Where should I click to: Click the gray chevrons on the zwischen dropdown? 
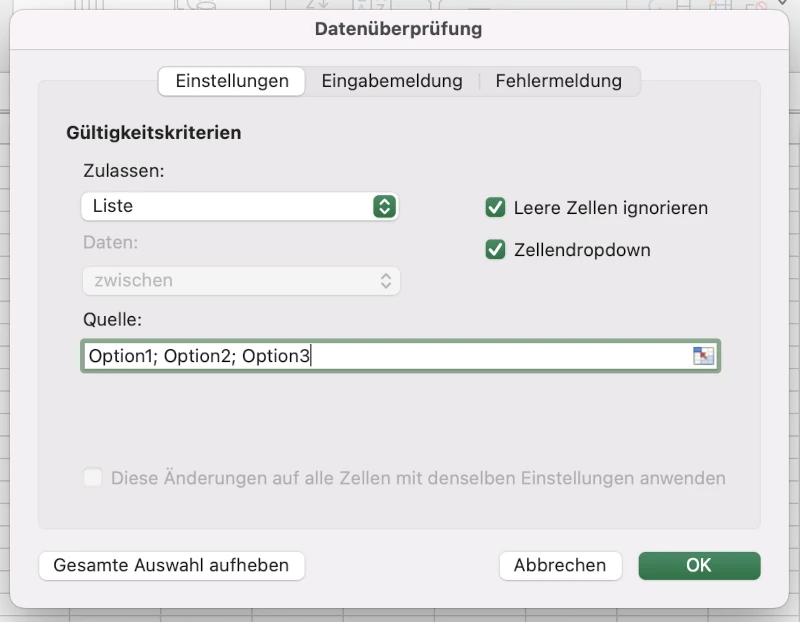click(386, 281)
